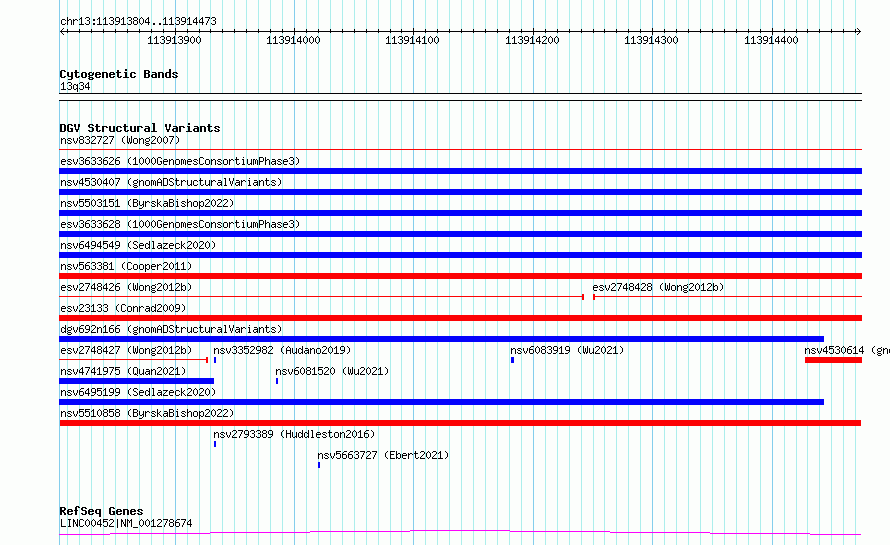Click ruler position 113913900

(174, 40)
